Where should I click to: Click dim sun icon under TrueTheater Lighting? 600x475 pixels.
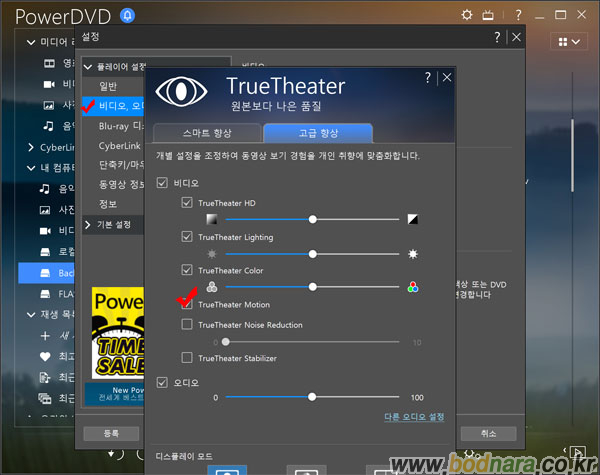(x=212, y=254)
